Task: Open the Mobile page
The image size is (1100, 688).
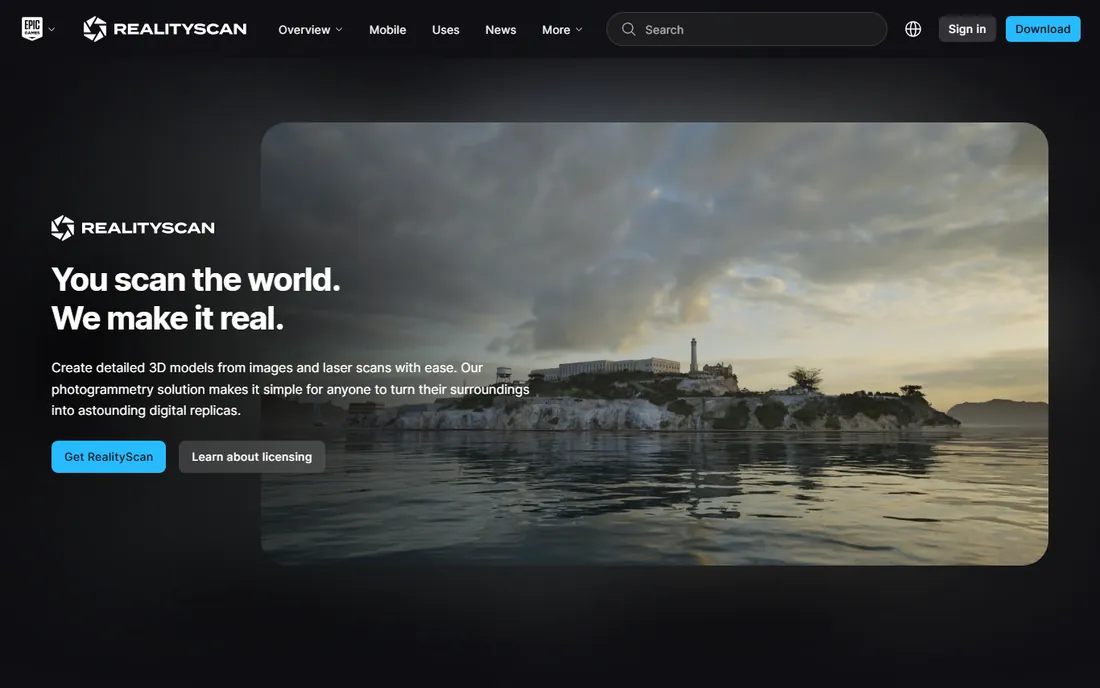Action: [x=387, y=29]
